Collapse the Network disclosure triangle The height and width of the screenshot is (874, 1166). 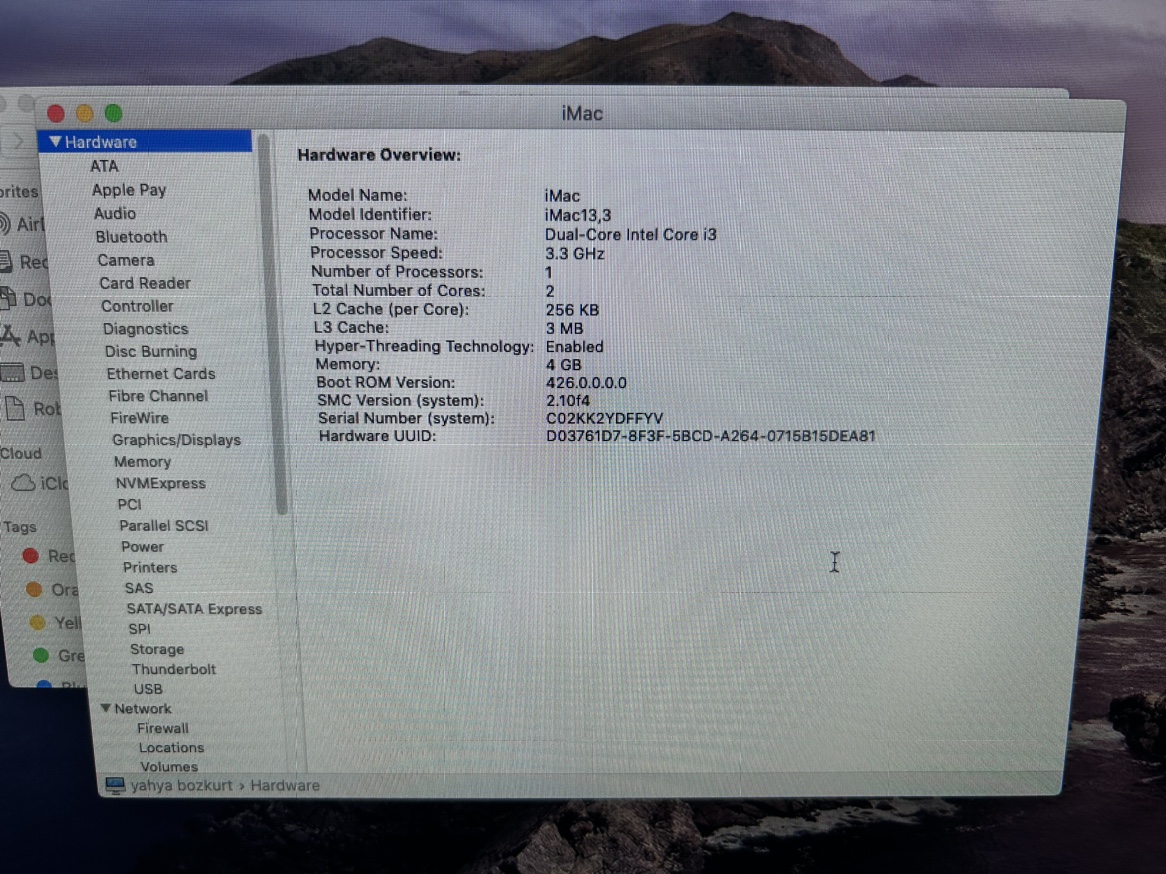coord(106,708)
